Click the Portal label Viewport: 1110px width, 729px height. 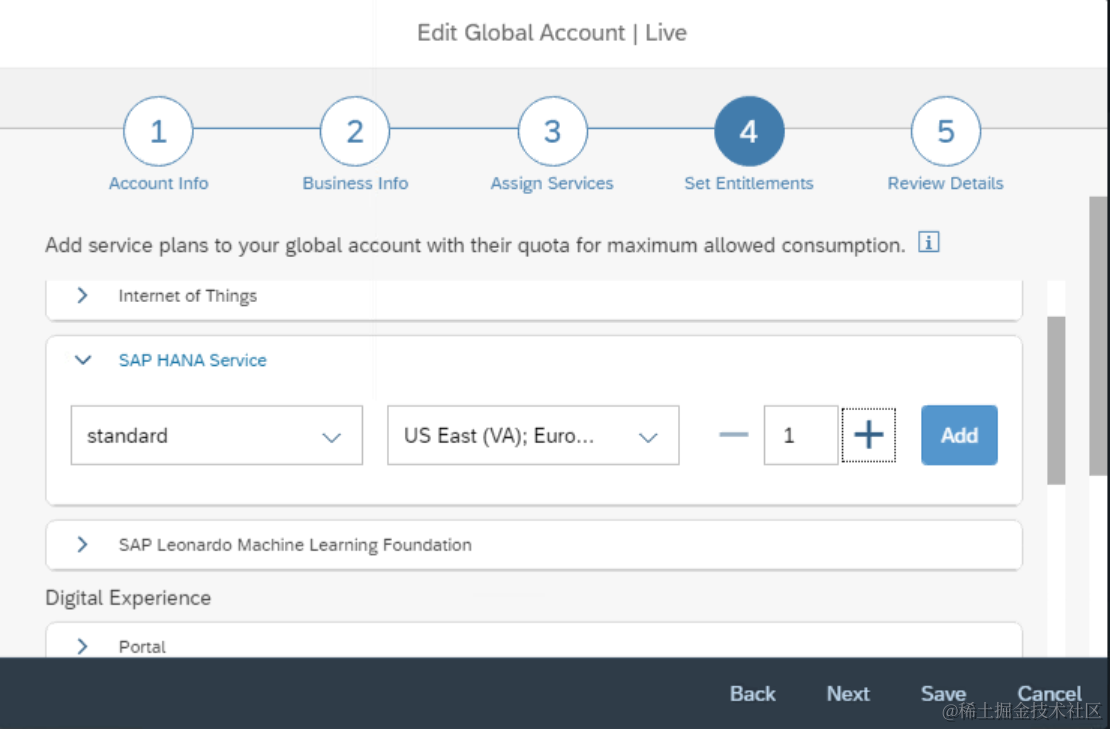(x=142, y=647)
